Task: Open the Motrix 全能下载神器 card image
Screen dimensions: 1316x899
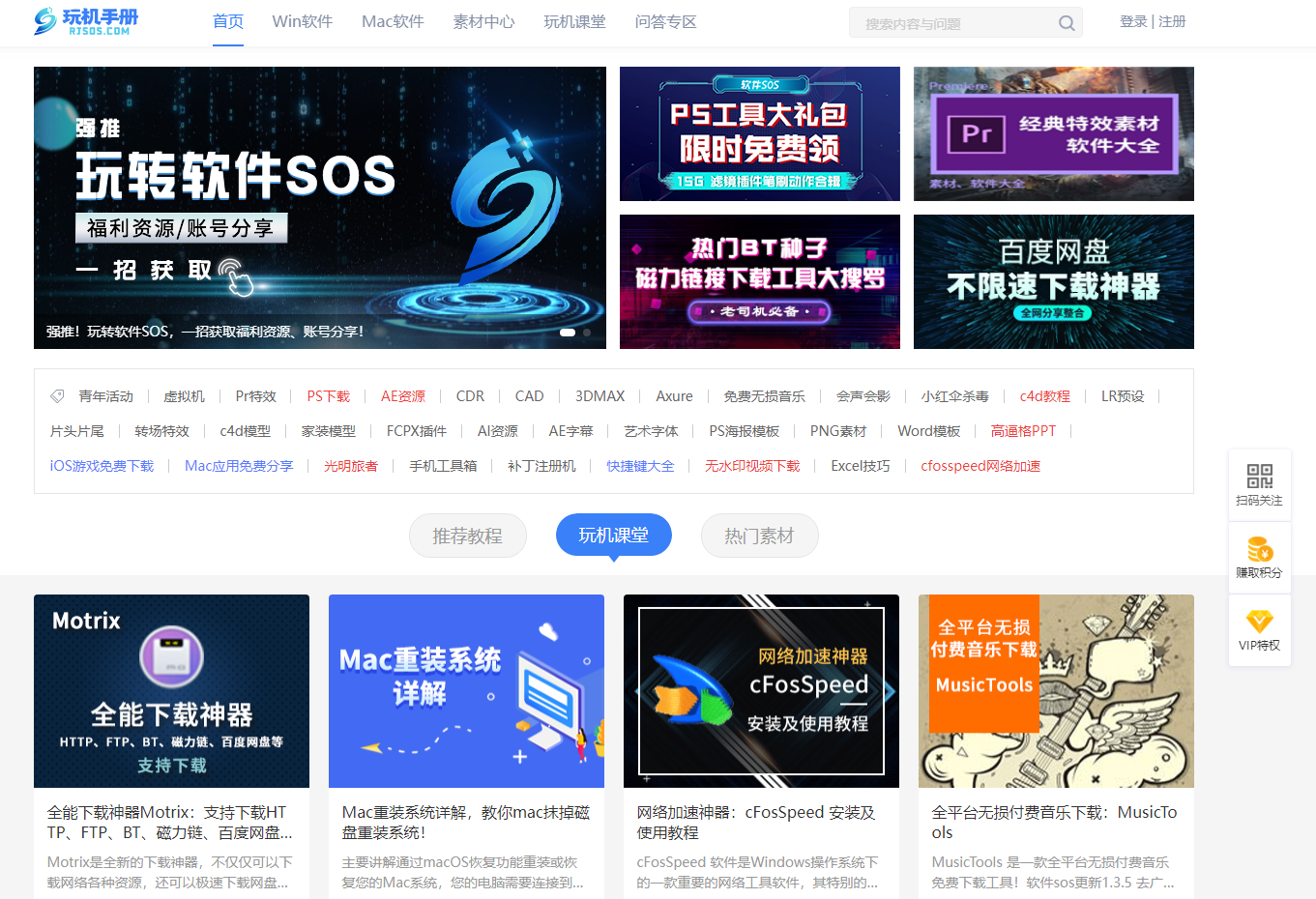Action: [172, 691]
